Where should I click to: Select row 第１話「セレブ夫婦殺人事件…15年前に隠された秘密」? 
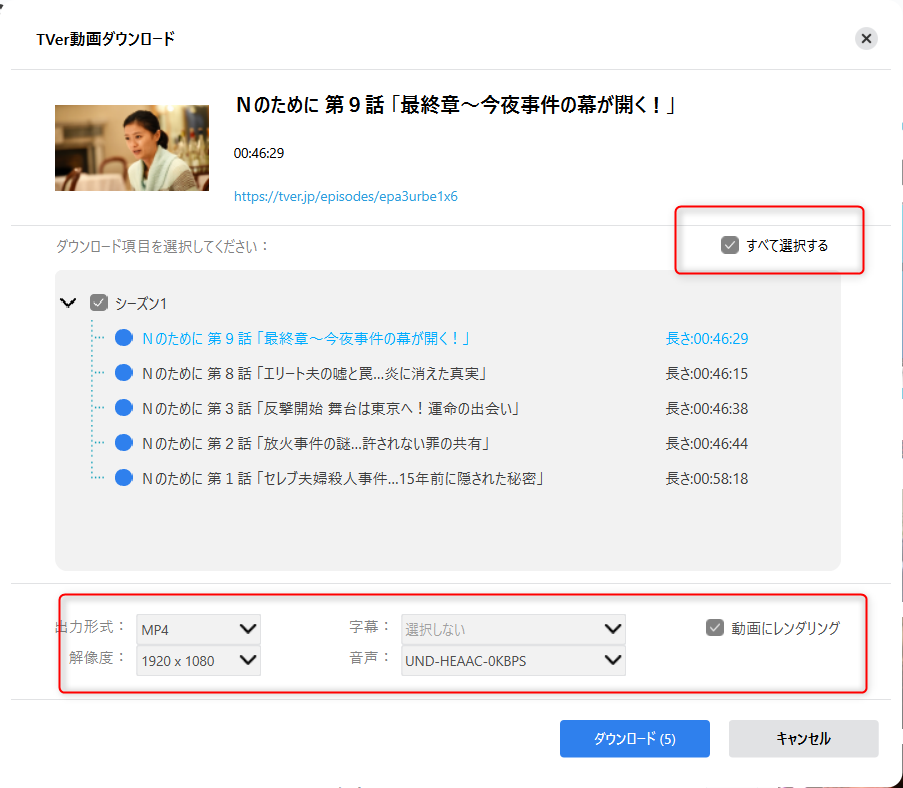343,479
